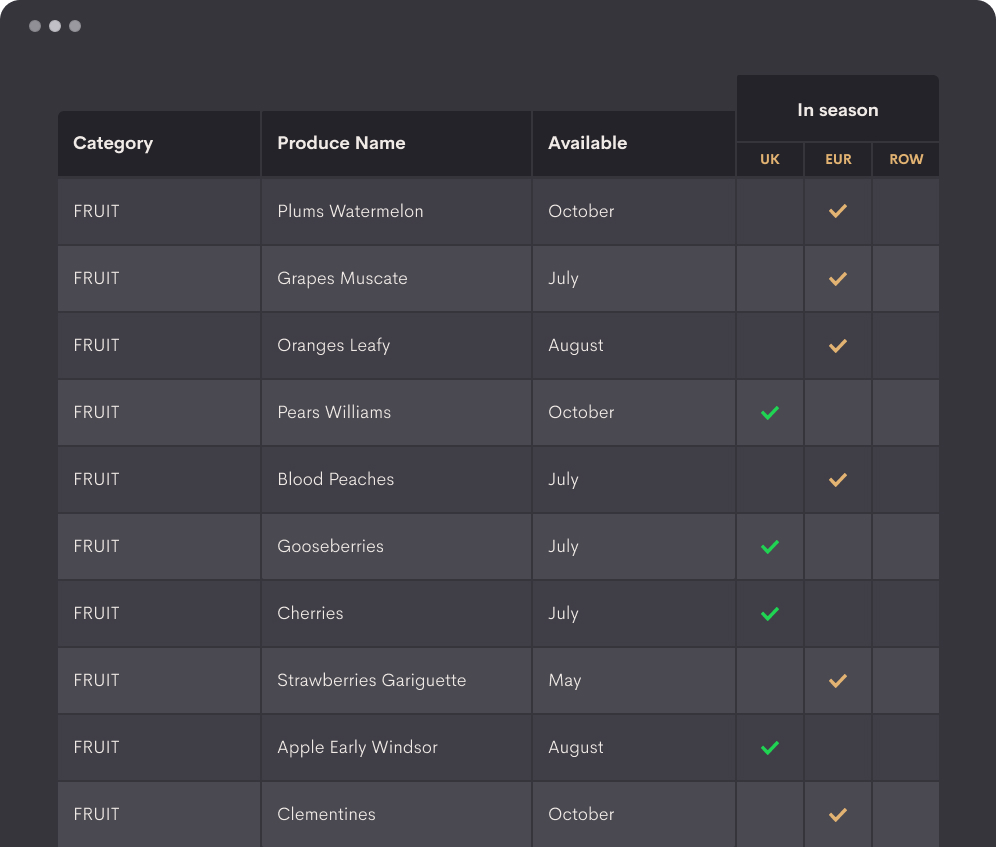996x847 pixels.
Task: Toggle the empty ROW cell for Cherries
Action: [x=906, y=613]
